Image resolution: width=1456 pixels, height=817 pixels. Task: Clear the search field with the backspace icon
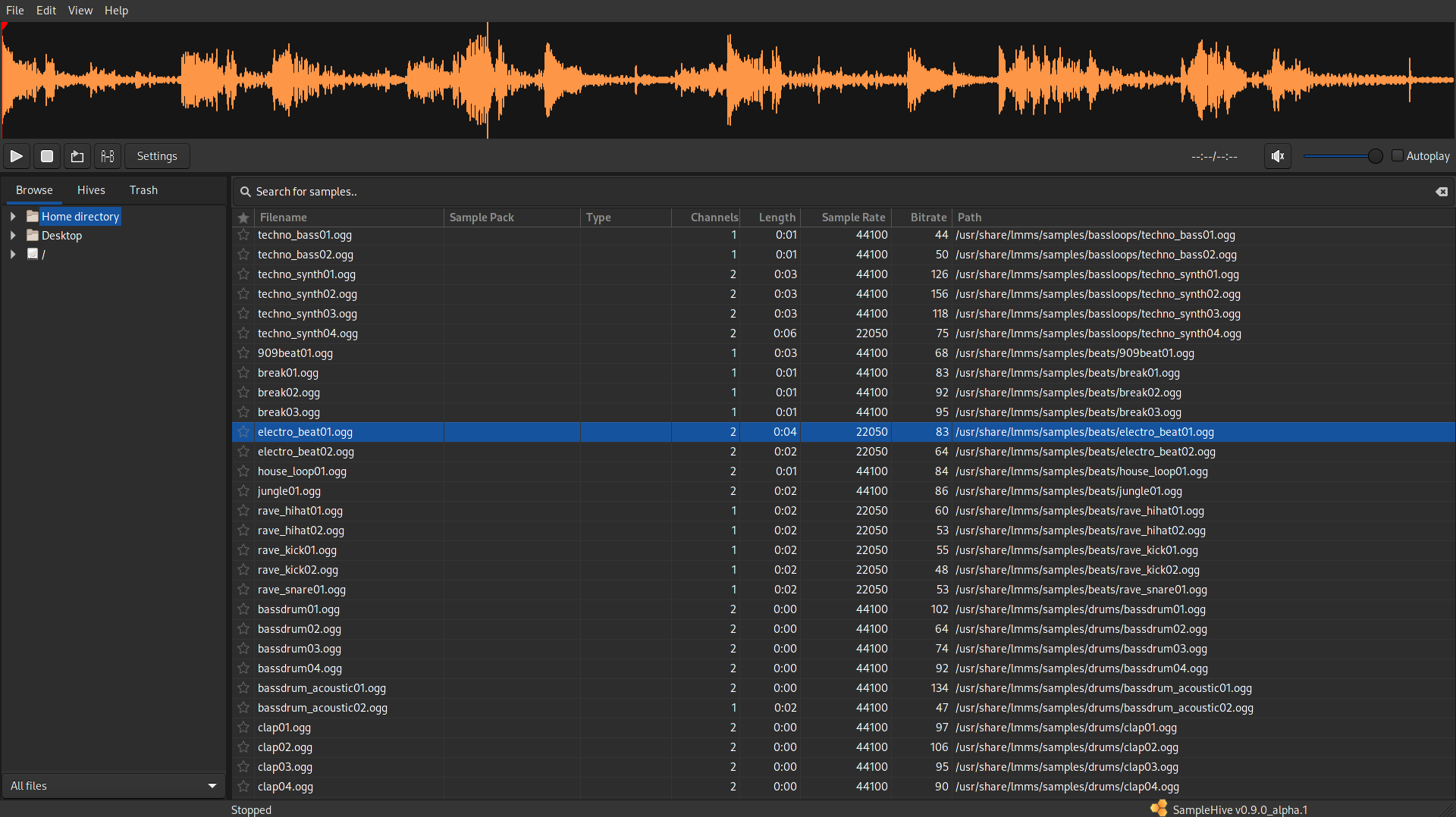[x=1440, y=192]
